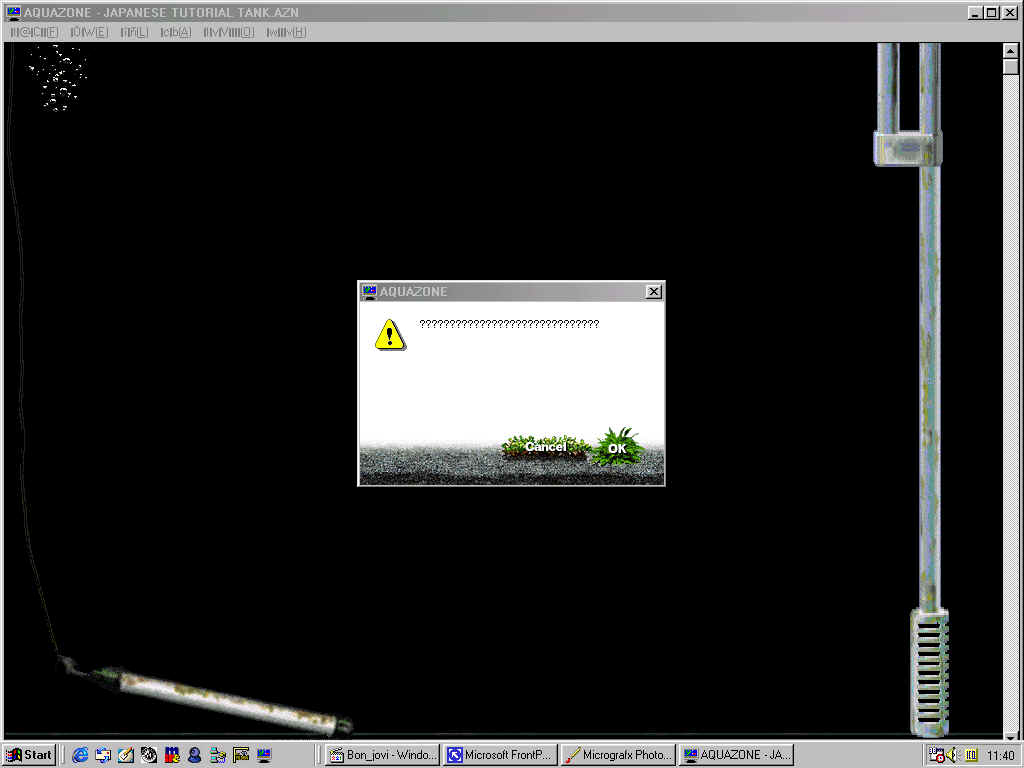Open the garbled menu ending in (A)
The height and width of the screenshot is (768, 1024).
176,32
